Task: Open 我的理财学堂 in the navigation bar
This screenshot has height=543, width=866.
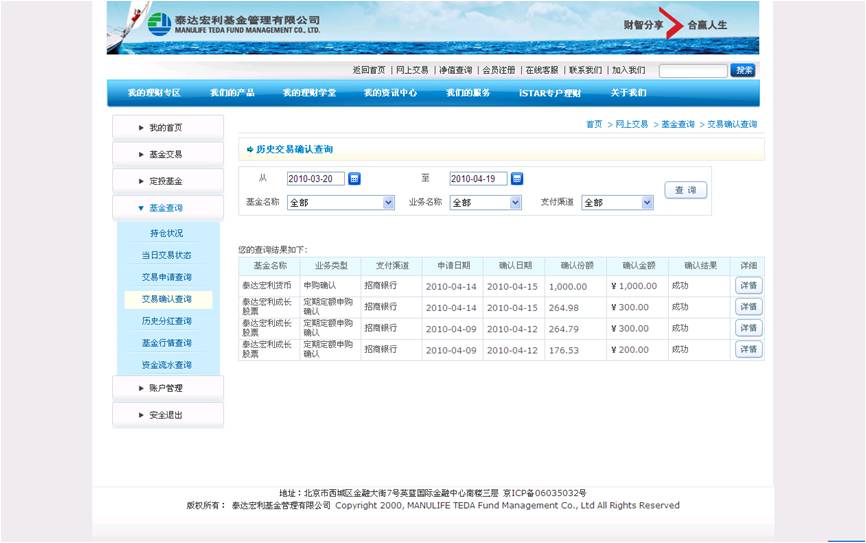Action: coord(309,93)
